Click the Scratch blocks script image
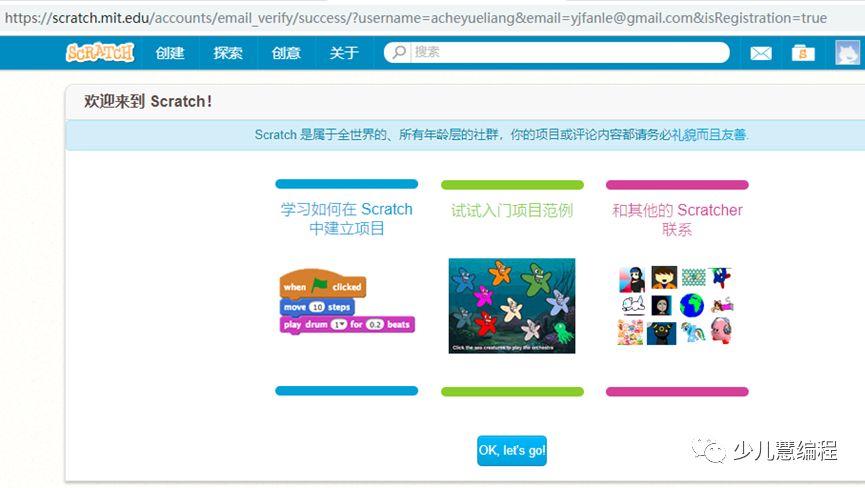This screenshot has width=865, height=488. 347,301
